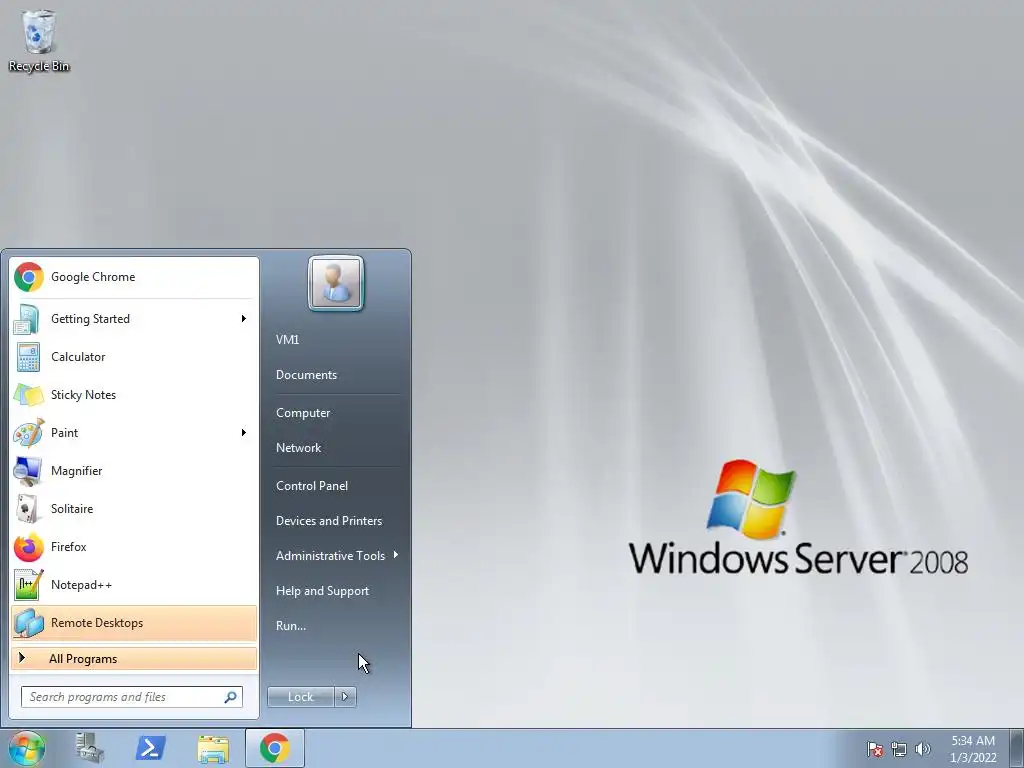Open Documents from the Start menu
The width and height of the screenshot is (1024, 768).
[306, 375]
